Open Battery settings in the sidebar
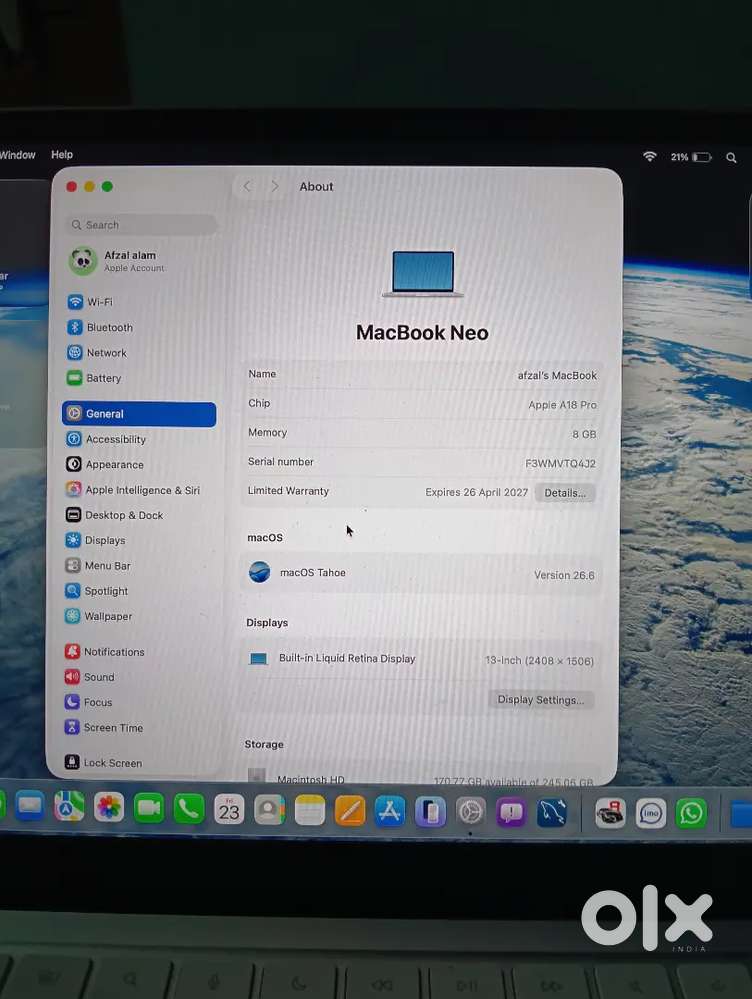752x999 pixels. tap(94, 378)
